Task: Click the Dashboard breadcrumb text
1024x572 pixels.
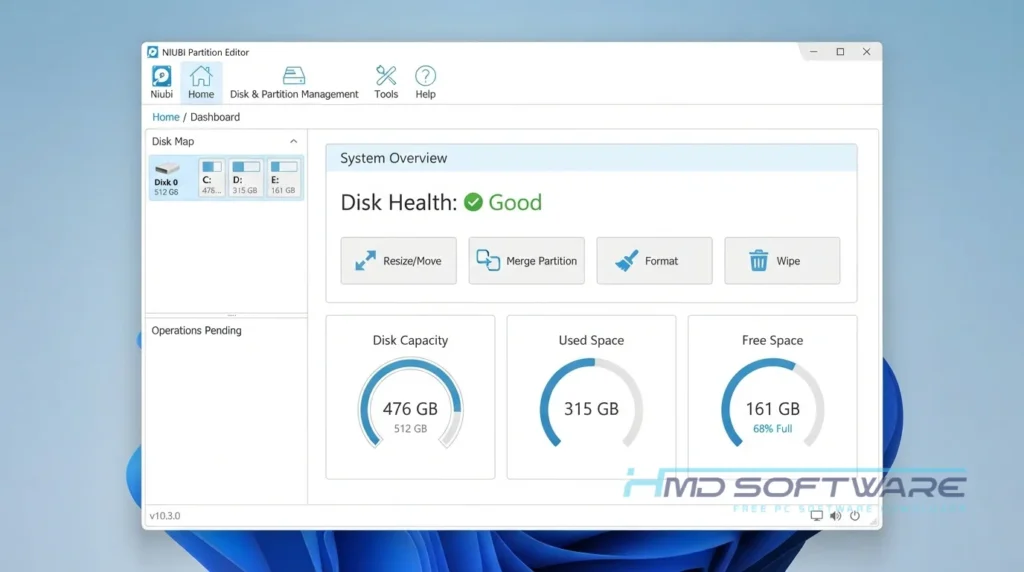Action: [x=215, y=117]
